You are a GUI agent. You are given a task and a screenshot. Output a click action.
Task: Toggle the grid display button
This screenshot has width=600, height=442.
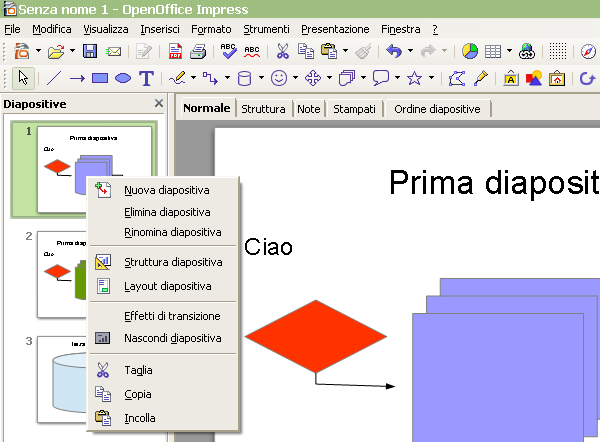(559, 52)
